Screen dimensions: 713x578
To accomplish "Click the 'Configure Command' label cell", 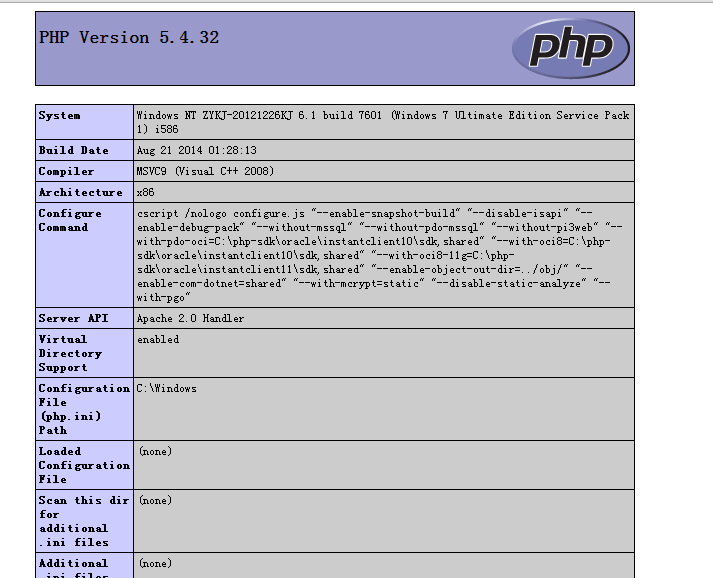I will tap(85, 255).
